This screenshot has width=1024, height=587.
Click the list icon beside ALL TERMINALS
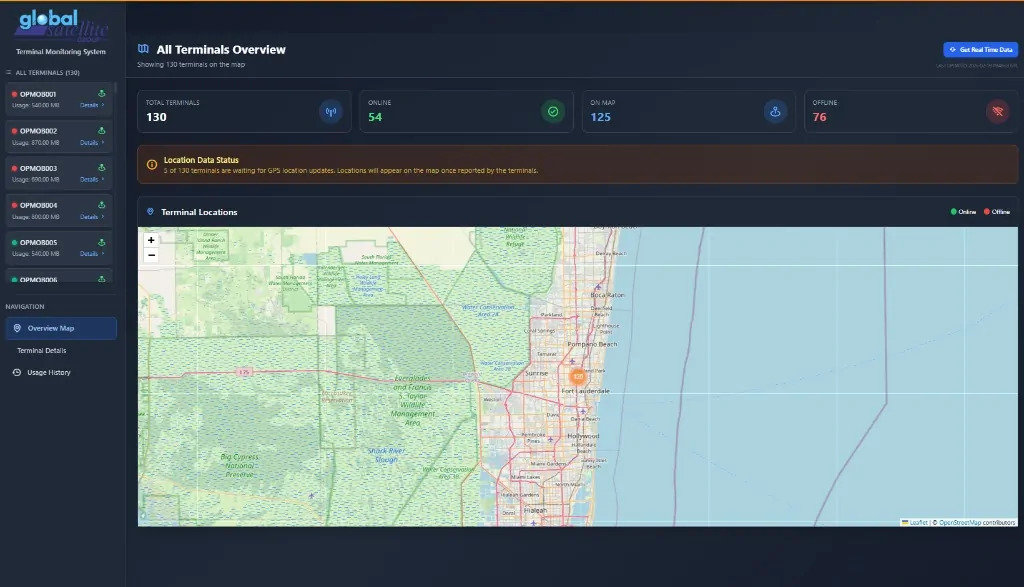[8, 72]
